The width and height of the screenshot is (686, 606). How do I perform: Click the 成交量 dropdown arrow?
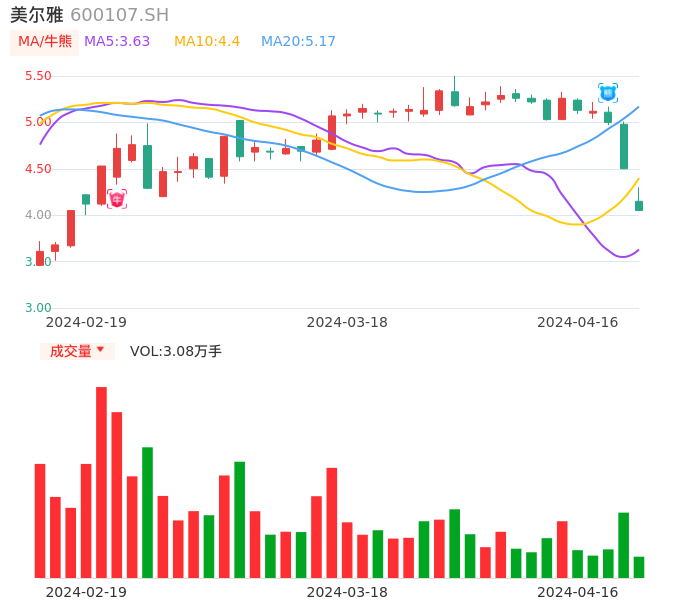[100, 350]
